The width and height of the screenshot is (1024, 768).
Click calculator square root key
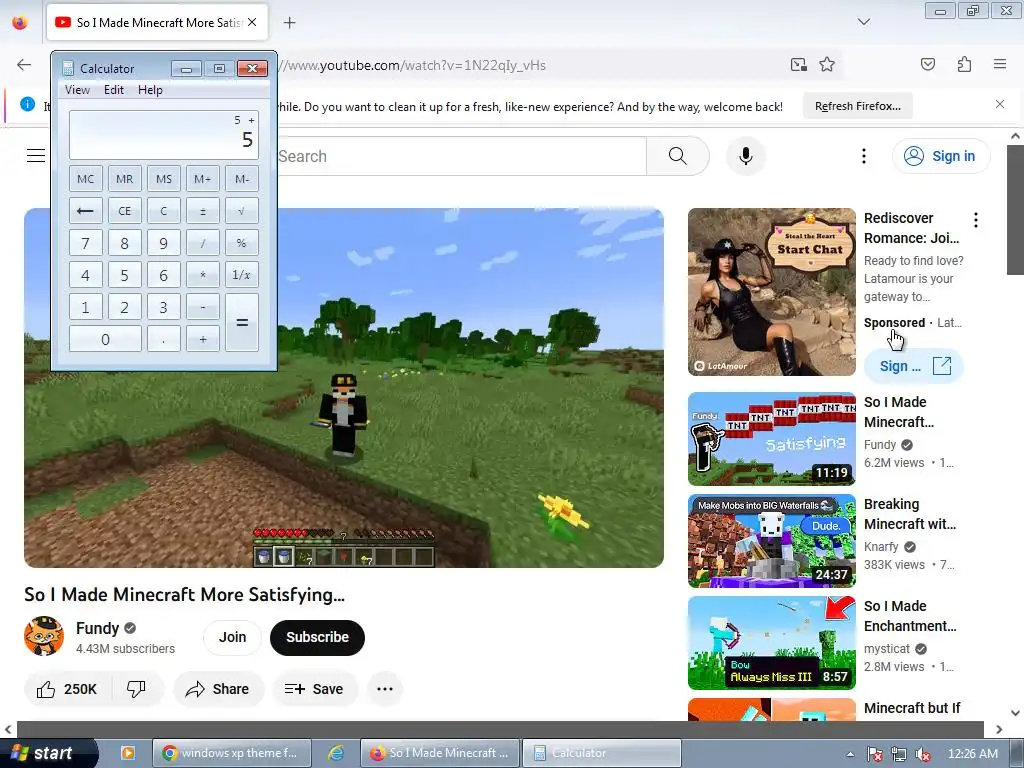pyautogui.click(x=242, y=211)
